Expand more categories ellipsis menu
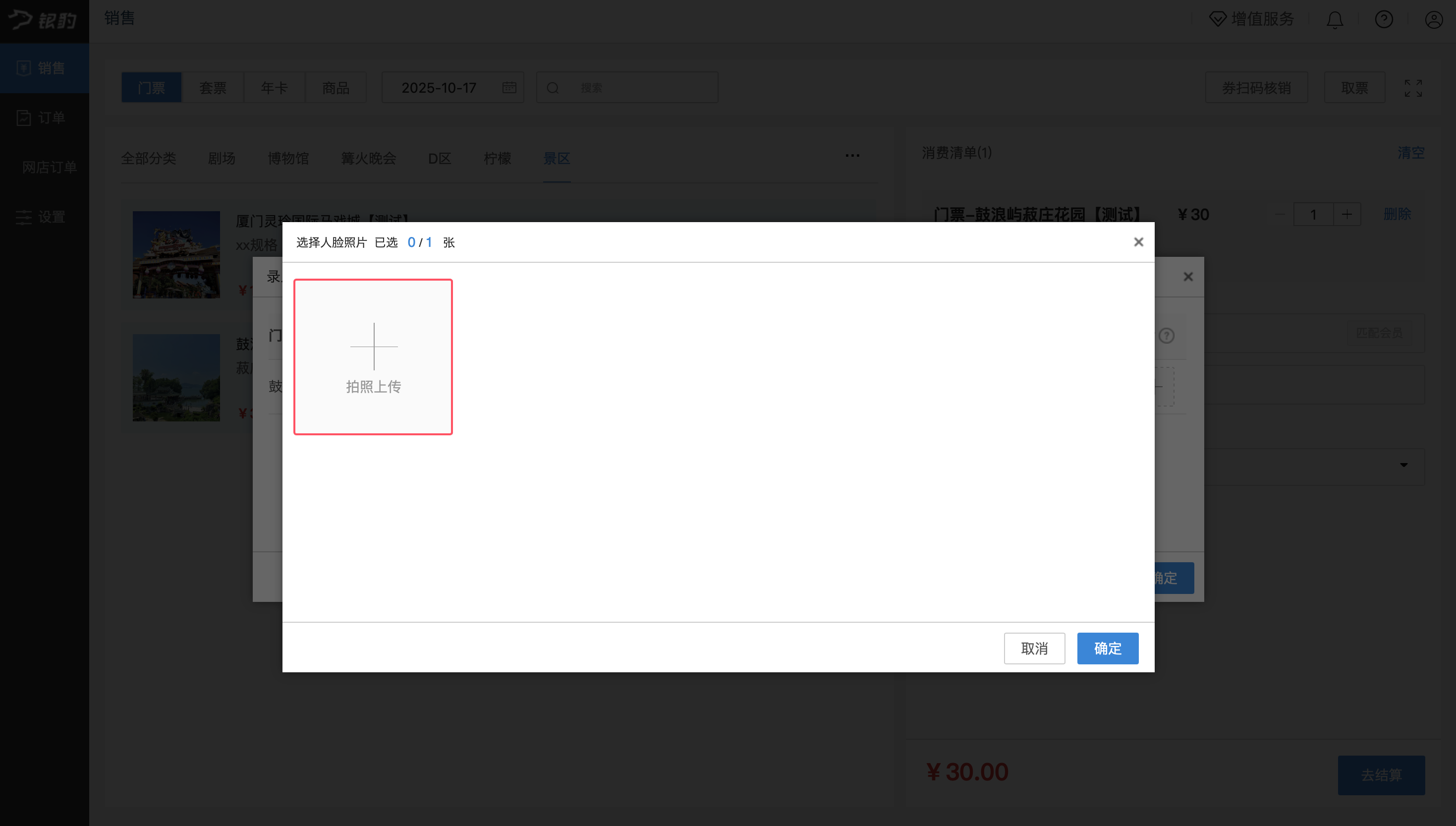The height and width of the screenshot is (826, 1456). (x=852, y=156)
